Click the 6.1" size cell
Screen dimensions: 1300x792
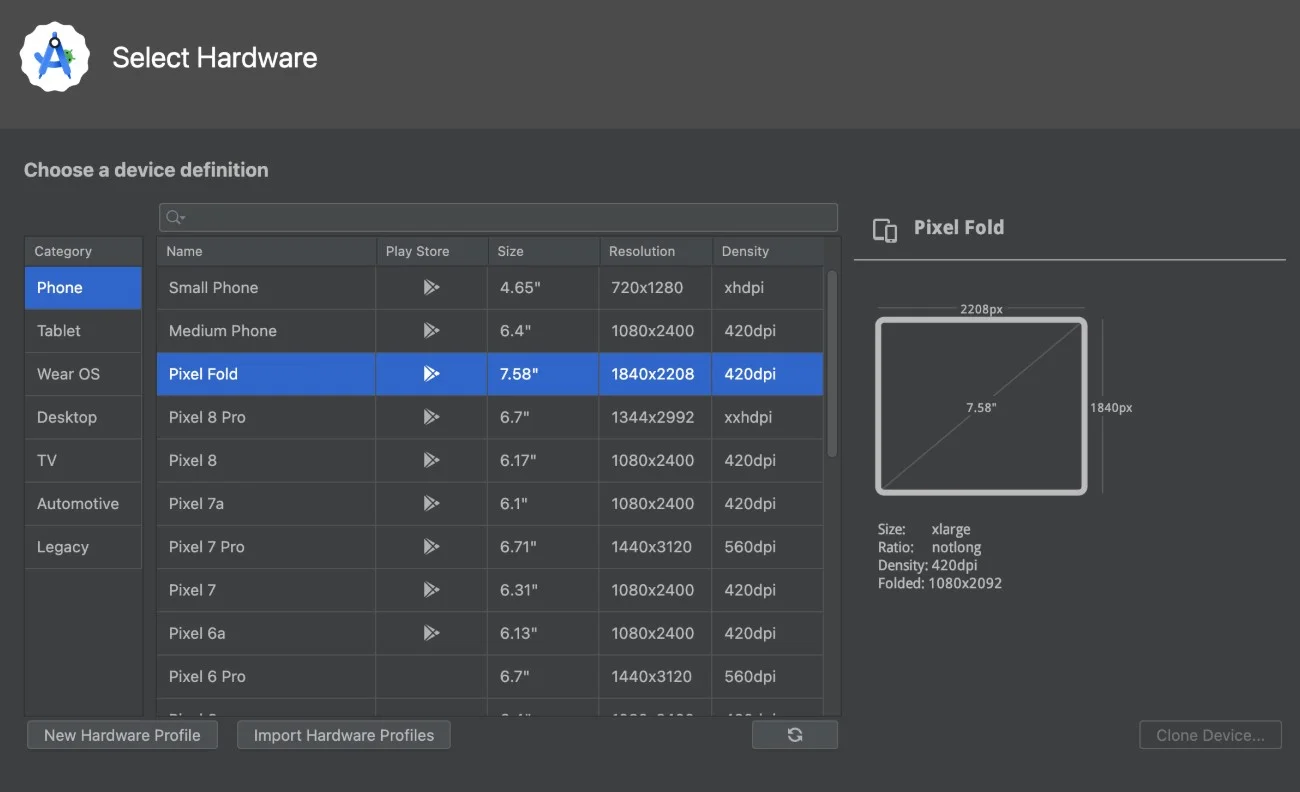pos(544,503)
